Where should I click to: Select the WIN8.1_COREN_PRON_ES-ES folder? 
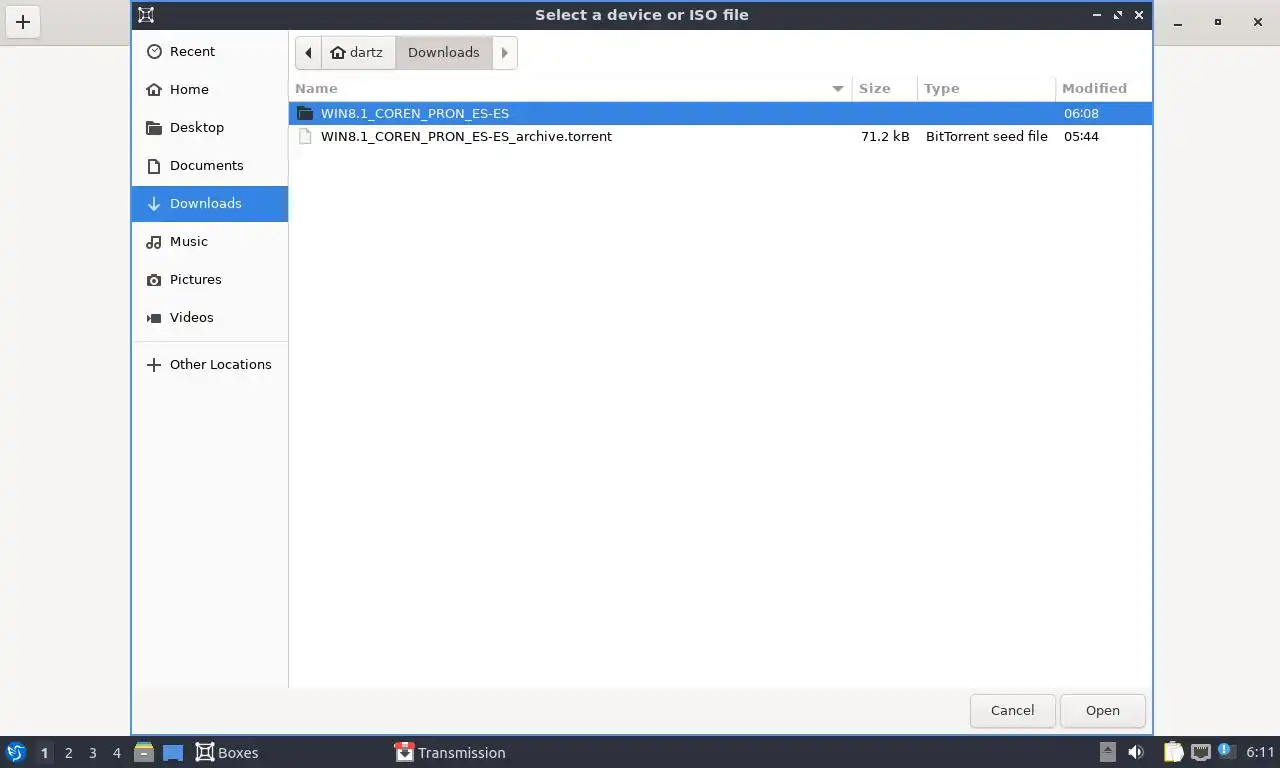[720, 113]
